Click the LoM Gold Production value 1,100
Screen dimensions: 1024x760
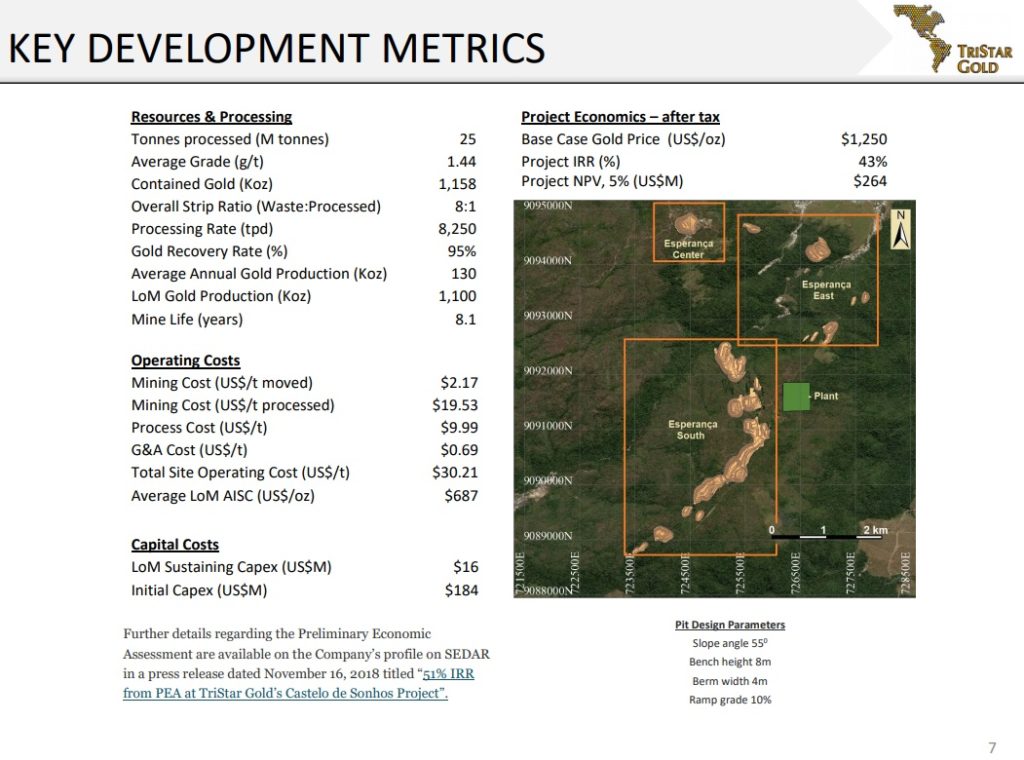(457, 296)
